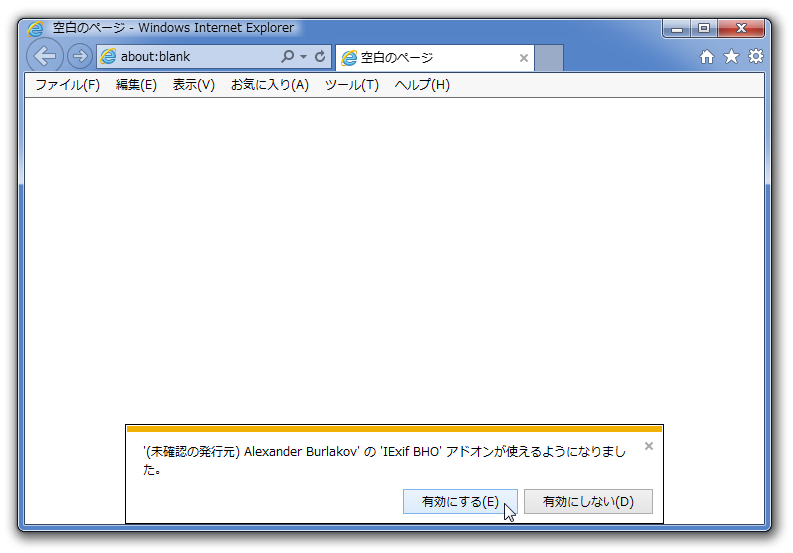
Task: Click the IE page icon in address bar
Action: tap(108, 56)
